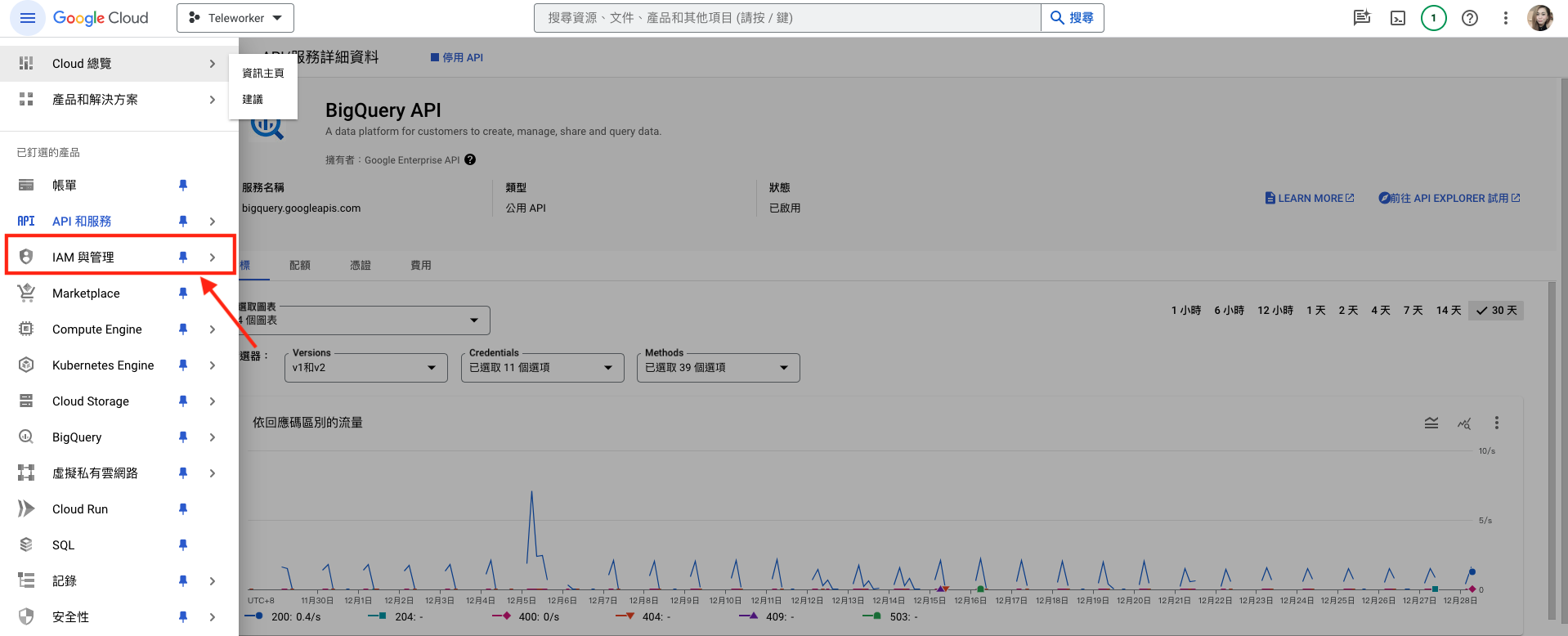This screenshot has height=636, width=1568.
Task: Click the 產品和解決方案 grid icon
Action: [x=26, y=99]
